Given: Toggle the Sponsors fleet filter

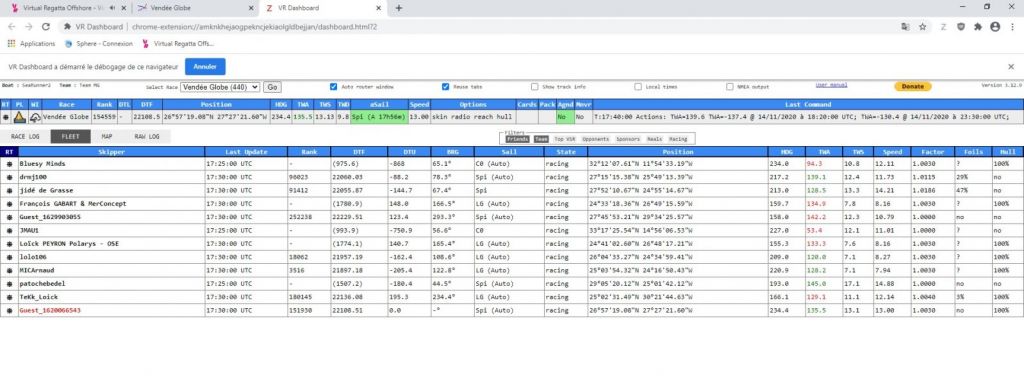Looking at the screenshot, I should (x=628, y=139).
